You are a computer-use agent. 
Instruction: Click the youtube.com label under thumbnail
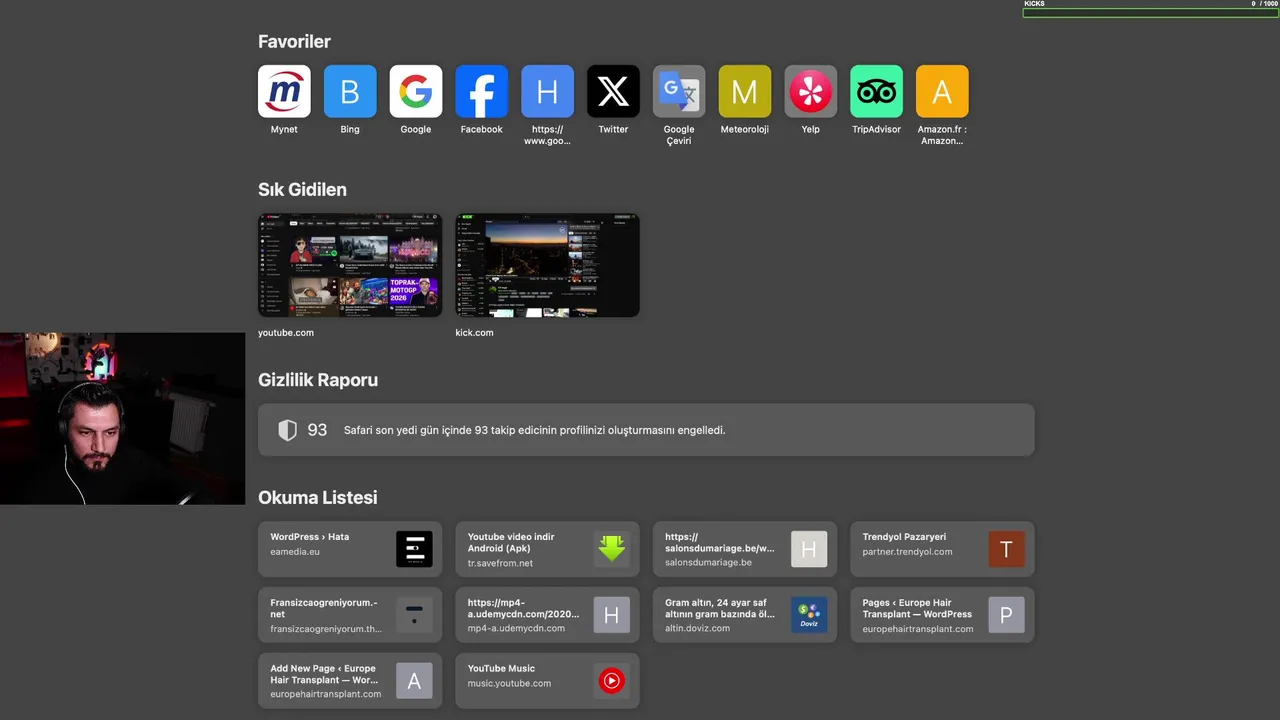pyautogui.click(x=286, y=333)
